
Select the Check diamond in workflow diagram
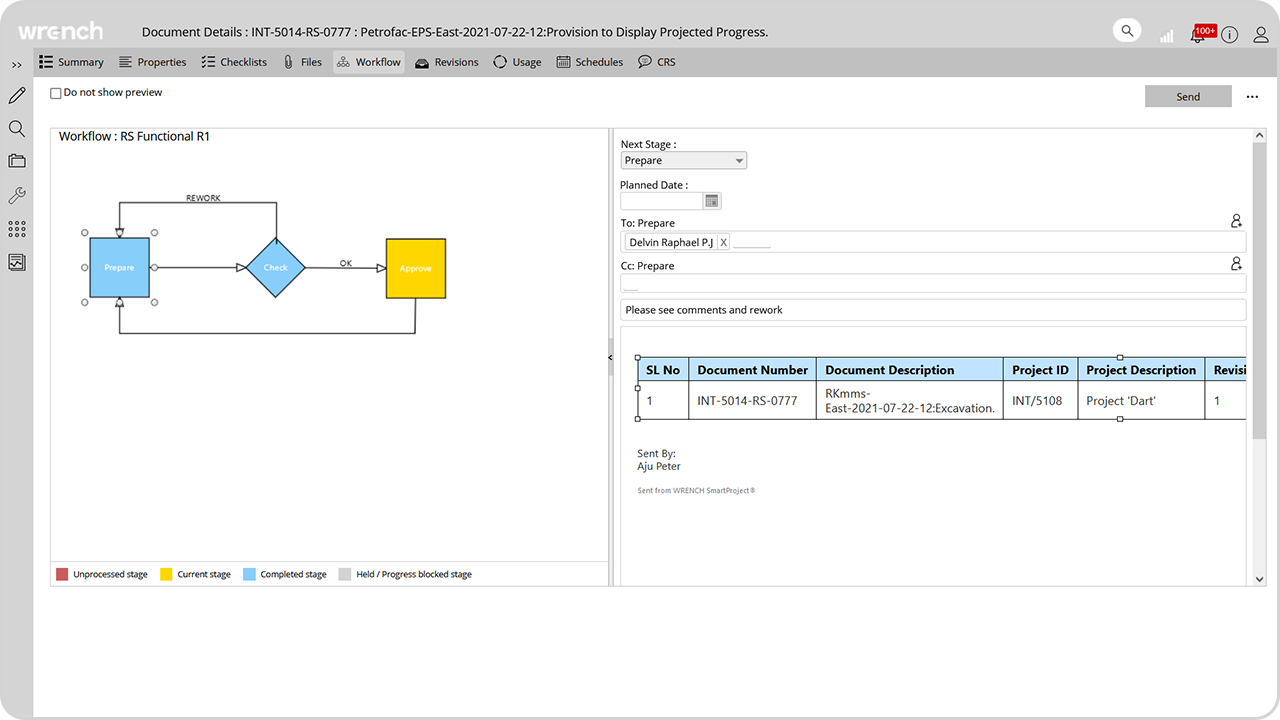pos(276,268)
